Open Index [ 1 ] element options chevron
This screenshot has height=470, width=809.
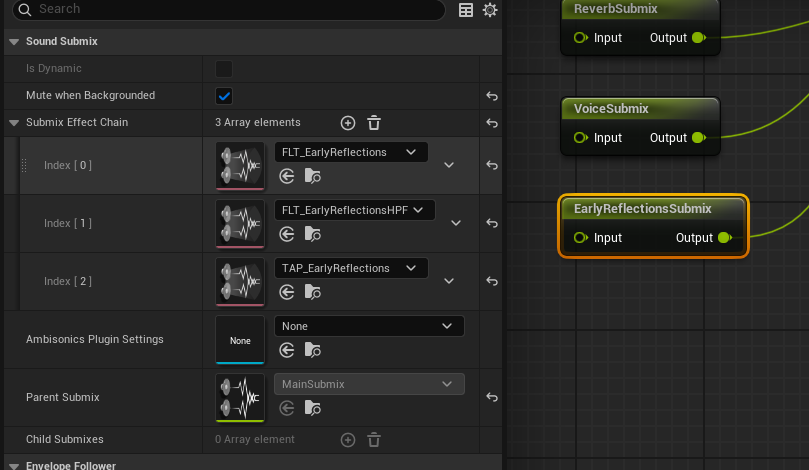456,223
